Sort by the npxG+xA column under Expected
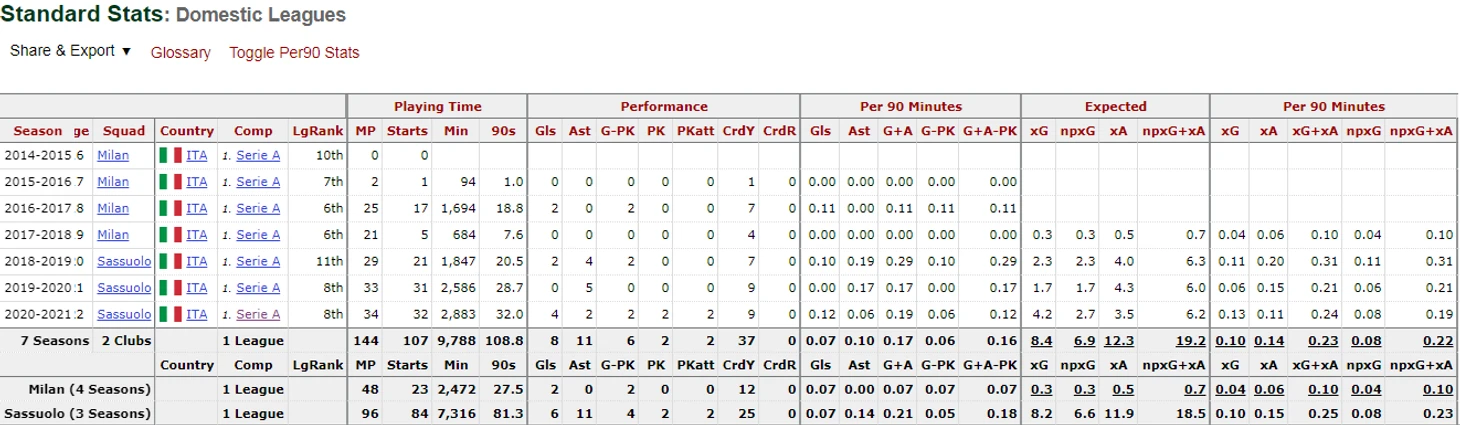 (1174, 131)
